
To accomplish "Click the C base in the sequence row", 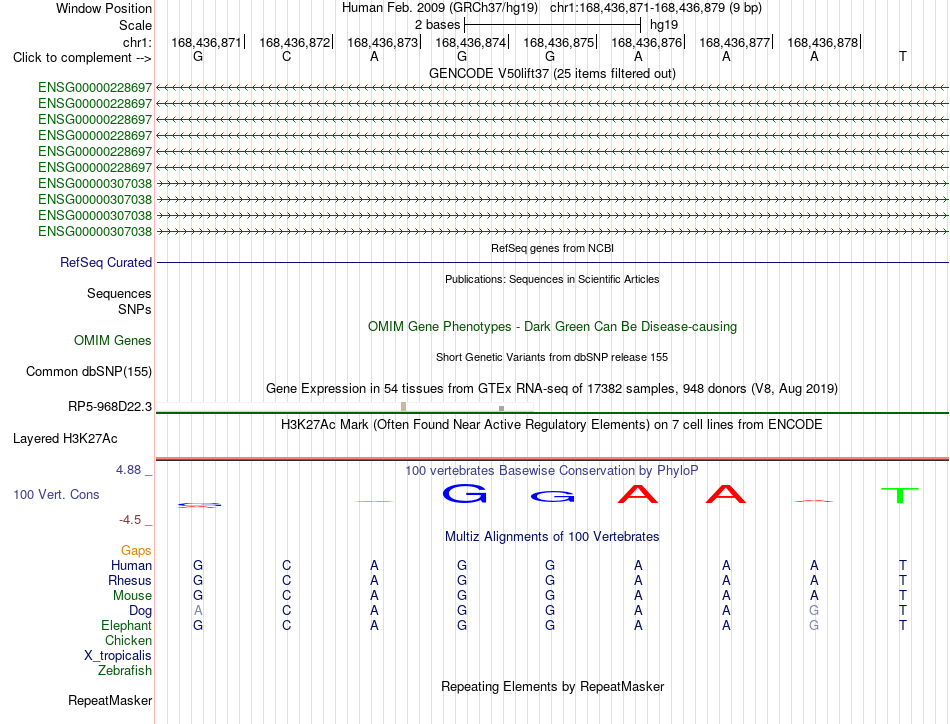I will click(x=287, y=56).
